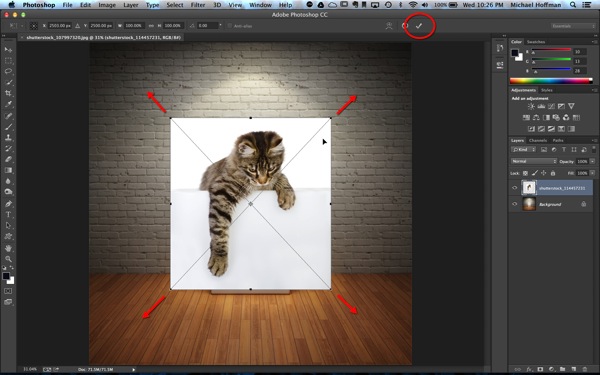Open the Kind filter dropdown

click(522, 150)
